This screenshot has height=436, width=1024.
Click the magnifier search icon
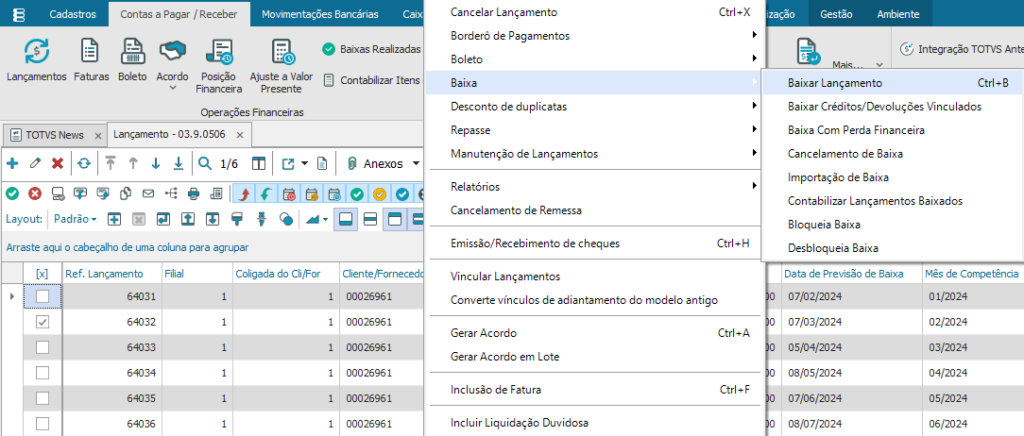click(x=205, y=163)
